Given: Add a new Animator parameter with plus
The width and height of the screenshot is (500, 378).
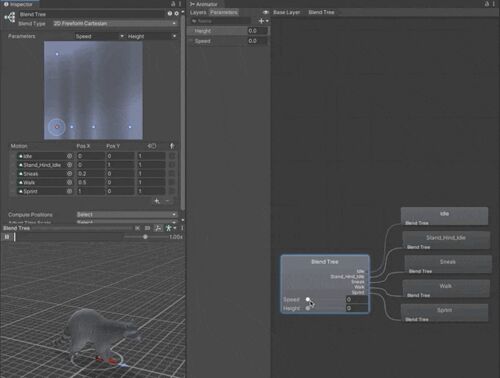Looking at the screenshot, I should pos(263,21).
